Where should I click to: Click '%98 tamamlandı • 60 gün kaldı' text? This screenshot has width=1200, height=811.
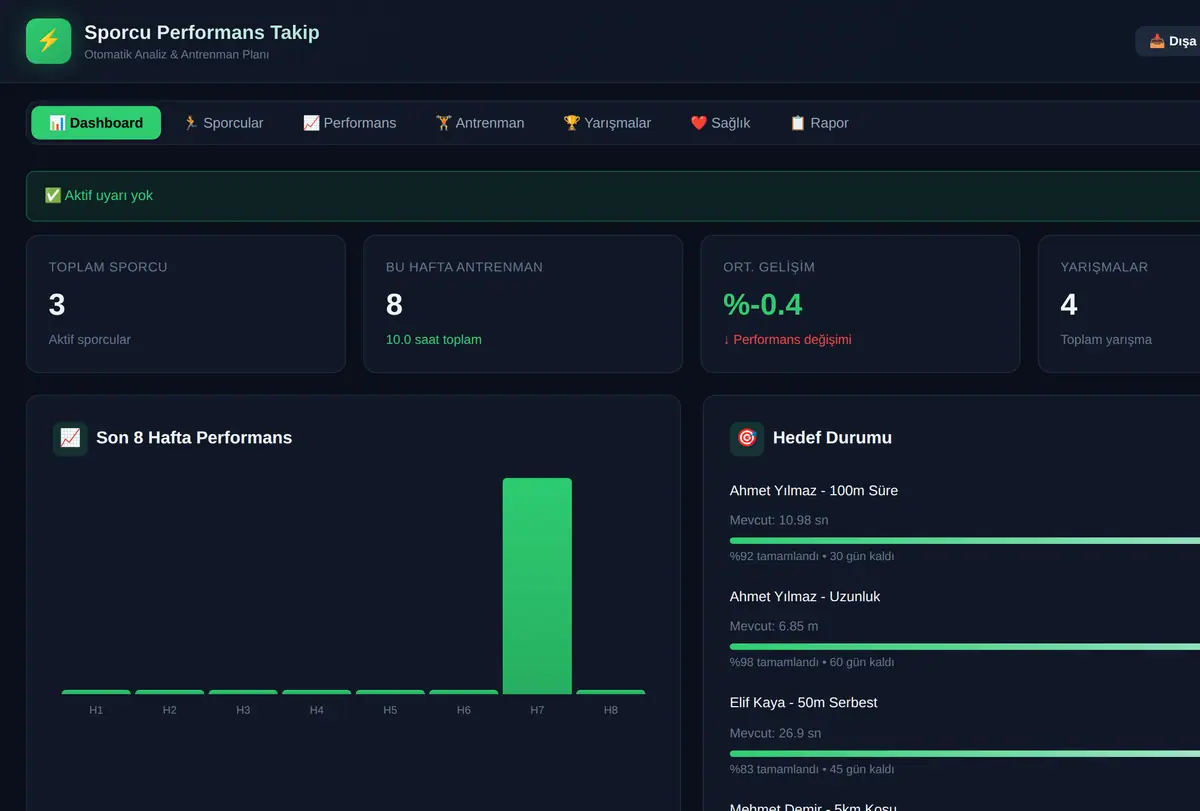coord(812,663)
